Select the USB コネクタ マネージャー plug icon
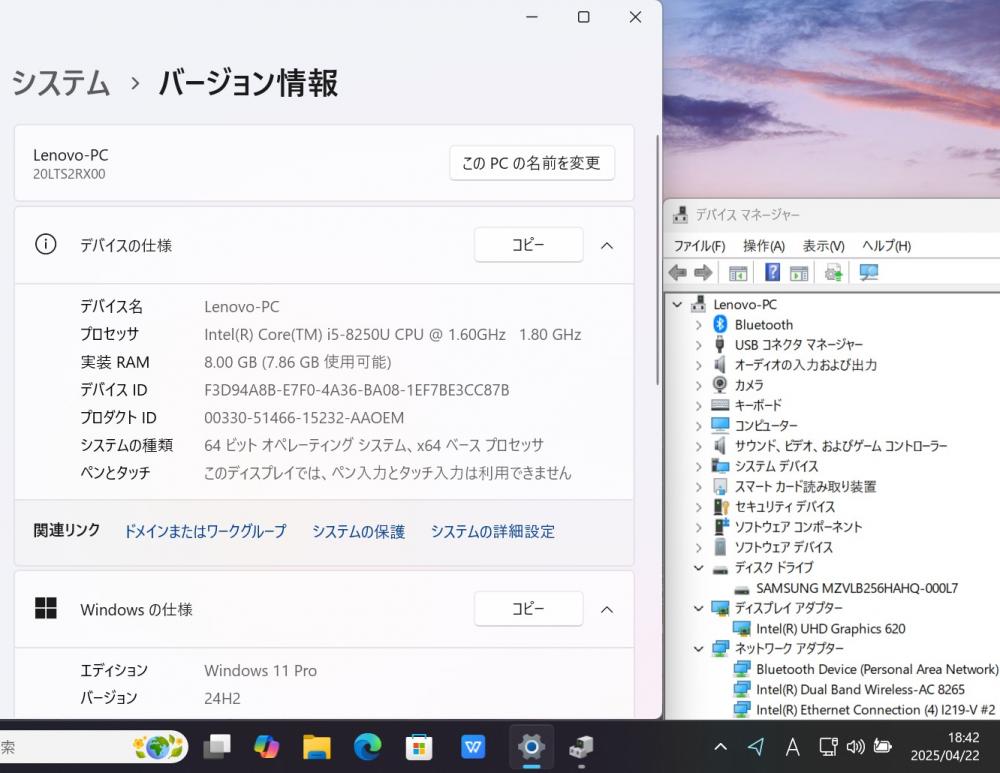 719,344
